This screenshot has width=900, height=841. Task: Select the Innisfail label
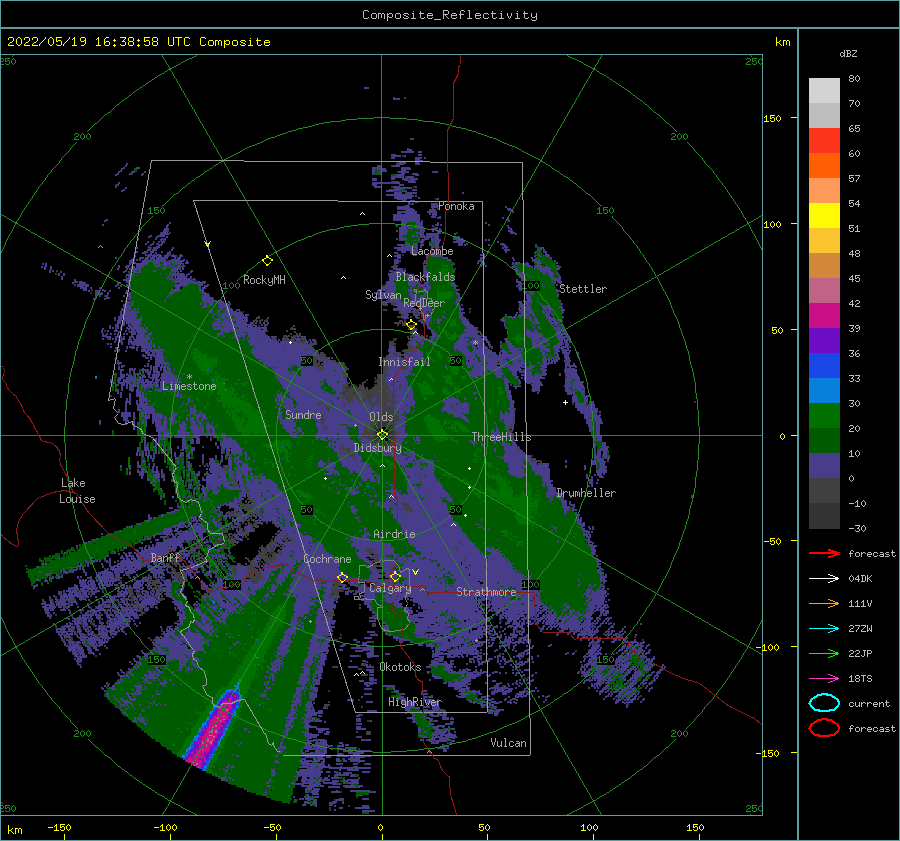(404, 362)
